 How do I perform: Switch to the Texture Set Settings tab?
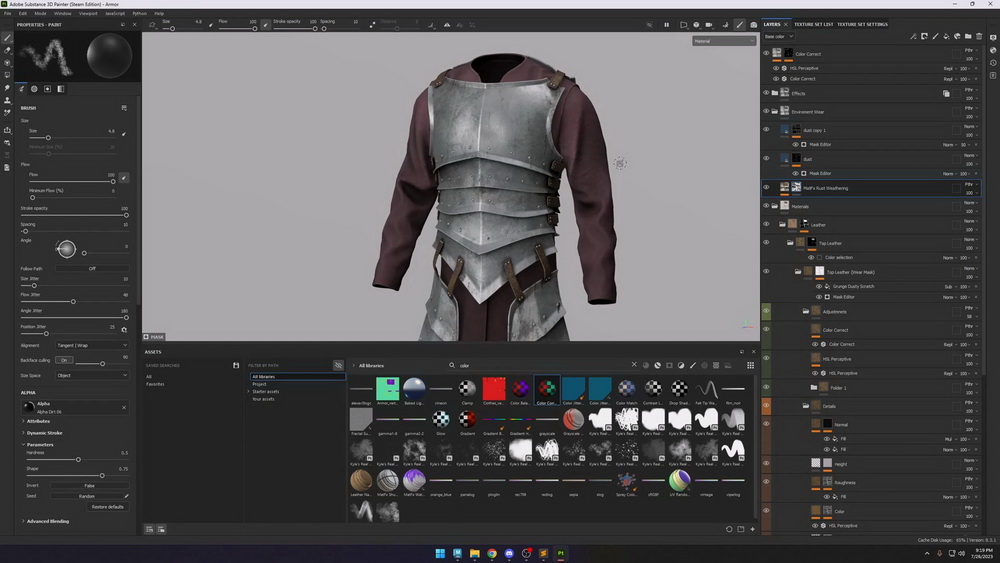[862, 24]
